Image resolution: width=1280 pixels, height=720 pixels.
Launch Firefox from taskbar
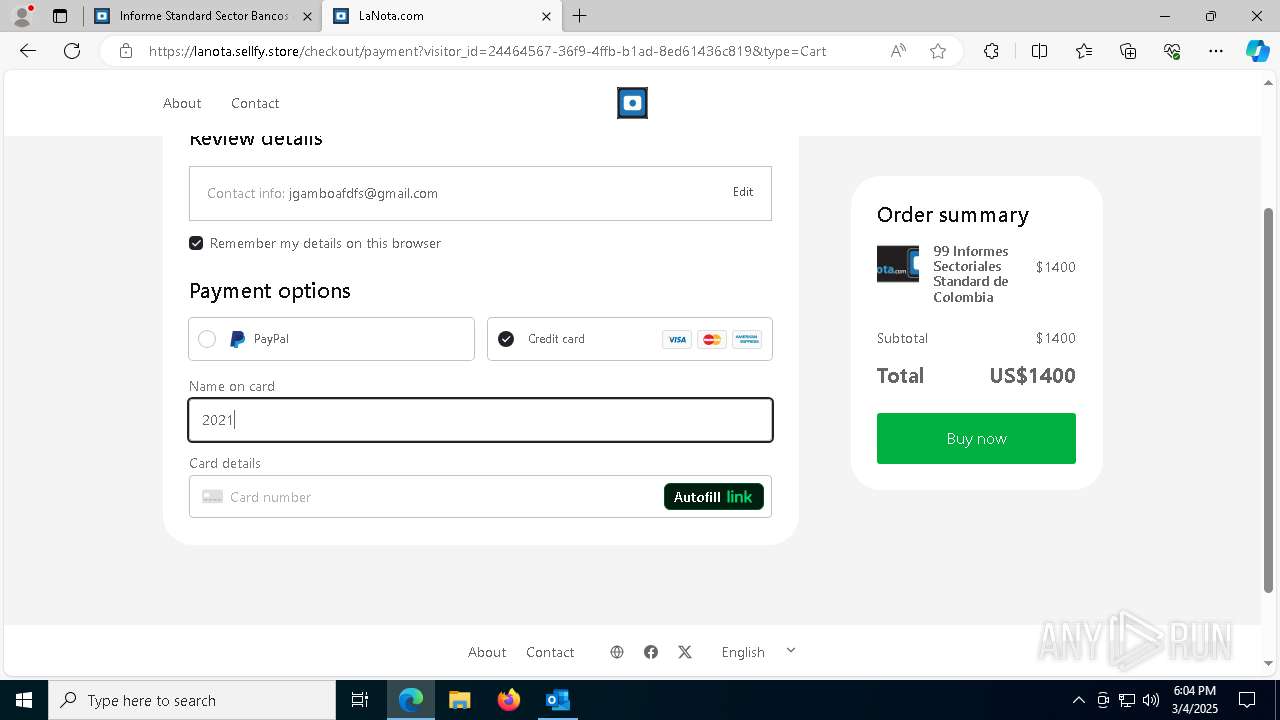pyautogui.click(x=509, y=700)
